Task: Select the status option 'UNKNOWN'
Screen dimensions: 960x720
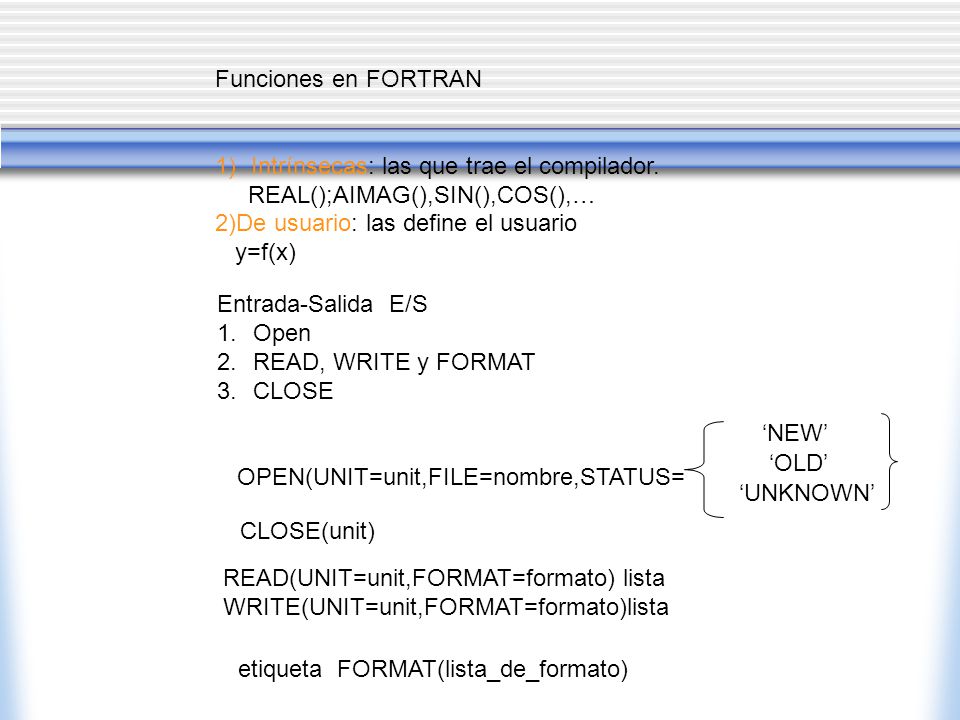Action: (807, 493)
